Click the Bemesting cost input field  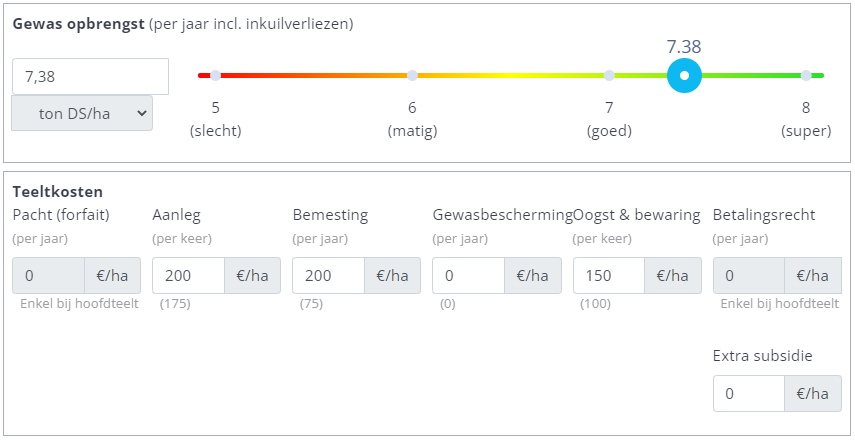pos(328,275)
